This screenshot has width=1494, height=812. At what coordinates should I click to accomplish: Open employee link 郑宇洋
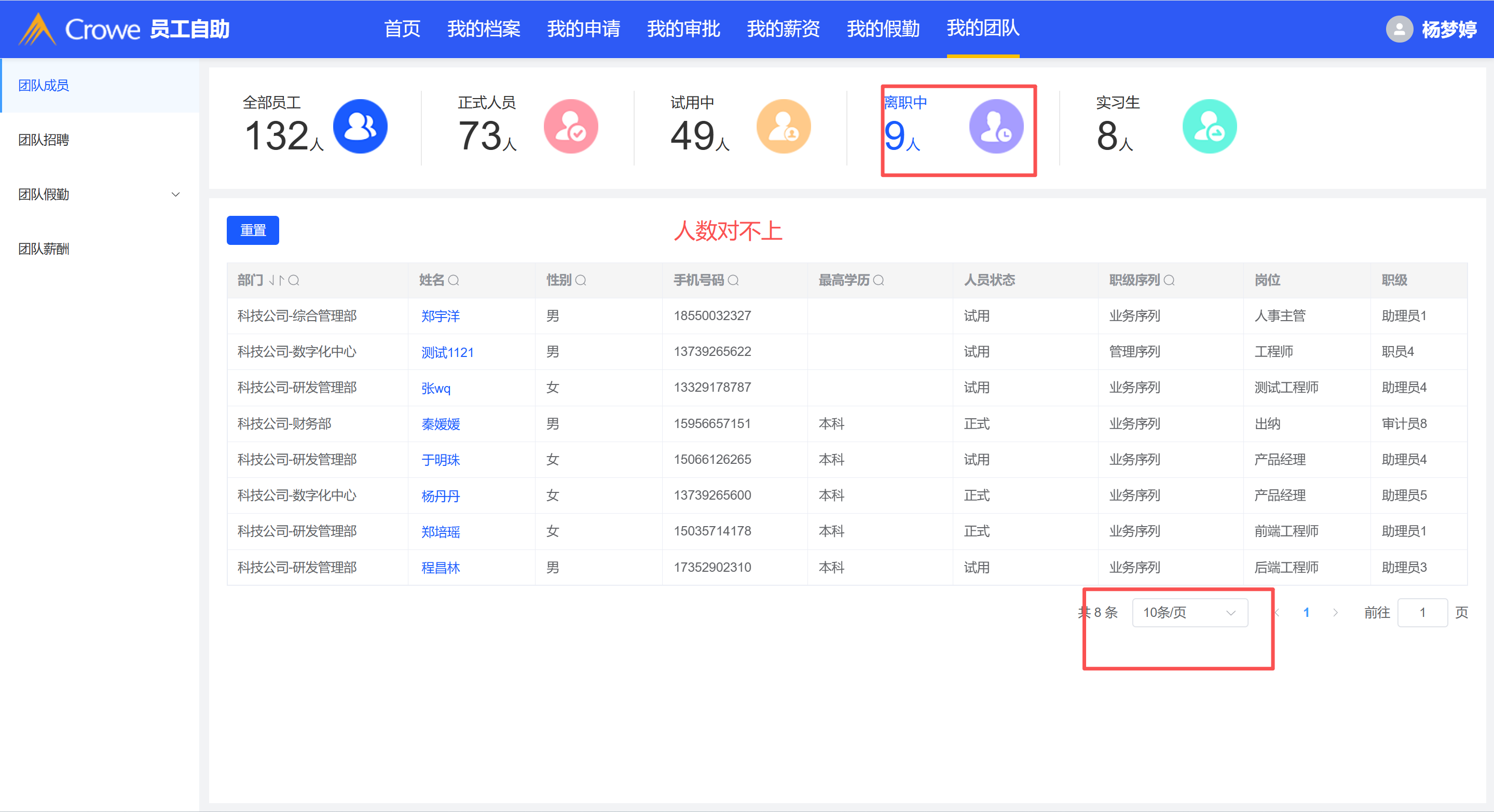point(440,316)
